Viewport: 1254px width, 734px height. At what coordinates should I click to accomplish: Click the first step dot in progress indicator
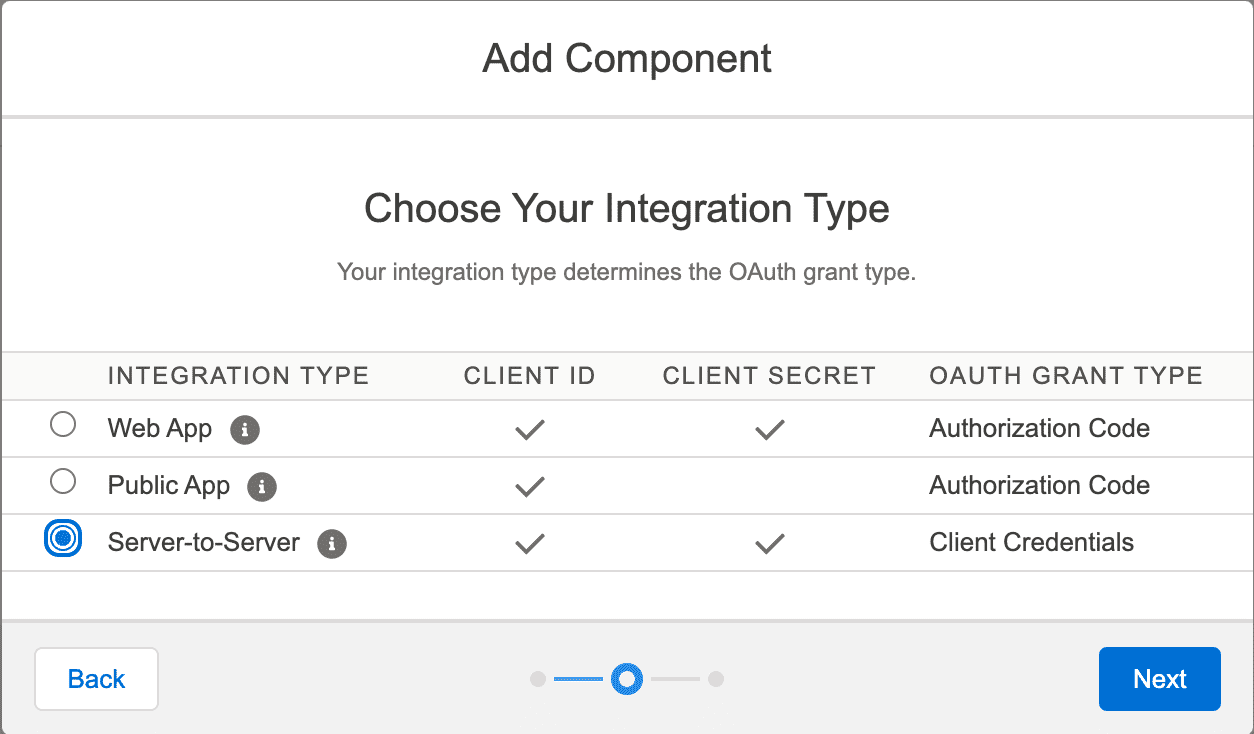[538, 679]
